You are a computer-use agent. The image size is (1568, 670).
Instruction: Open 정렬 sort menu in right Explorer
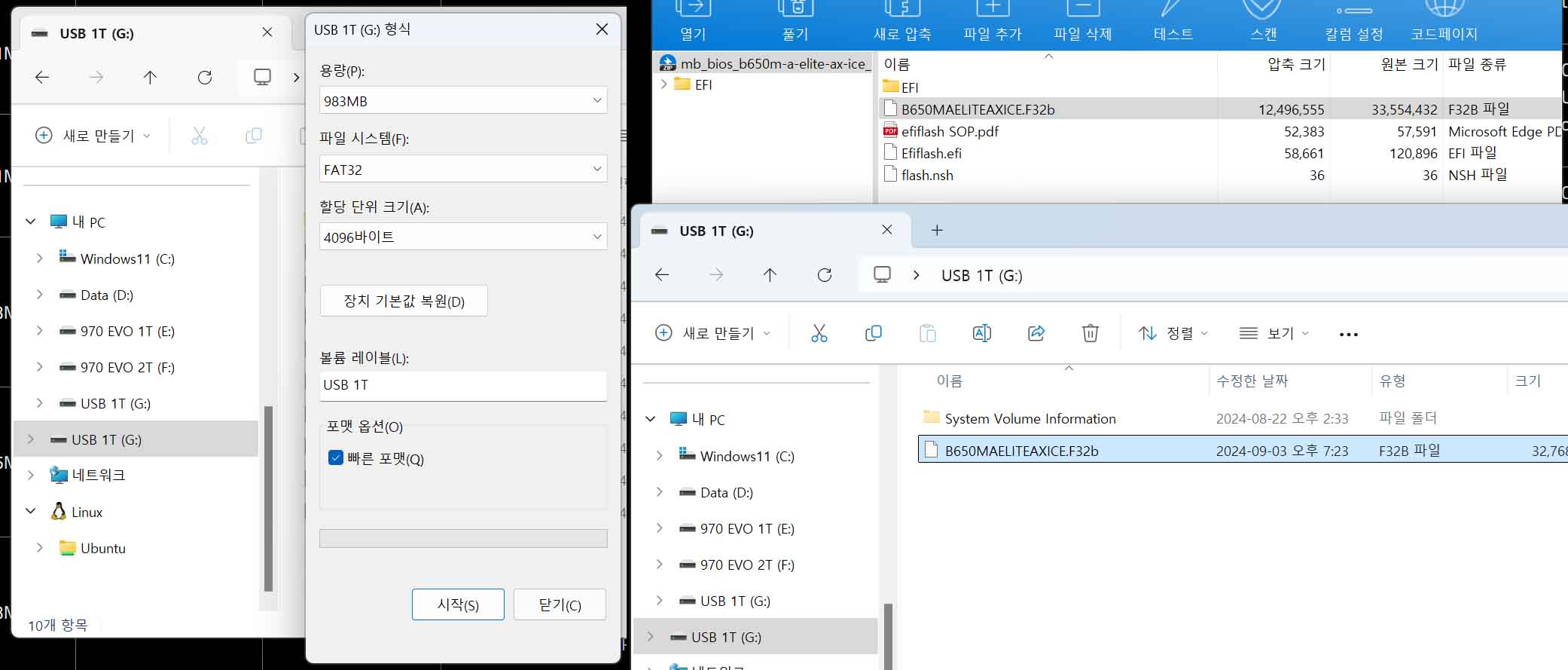1173,333
